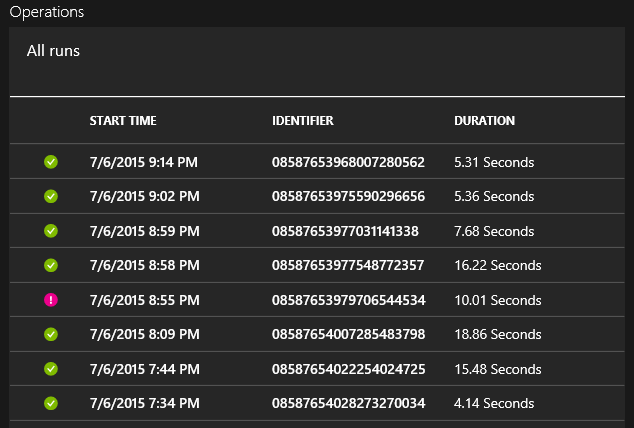
Task: Open run identifier 08587653968007280562
Action: (348, 162)
